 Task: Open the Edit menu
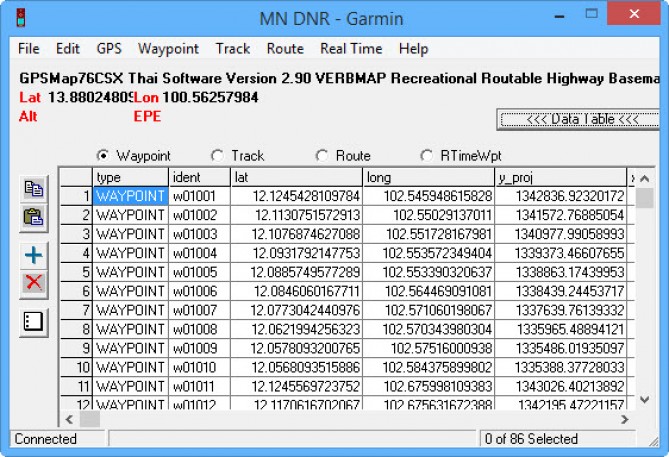pos(68,49)
